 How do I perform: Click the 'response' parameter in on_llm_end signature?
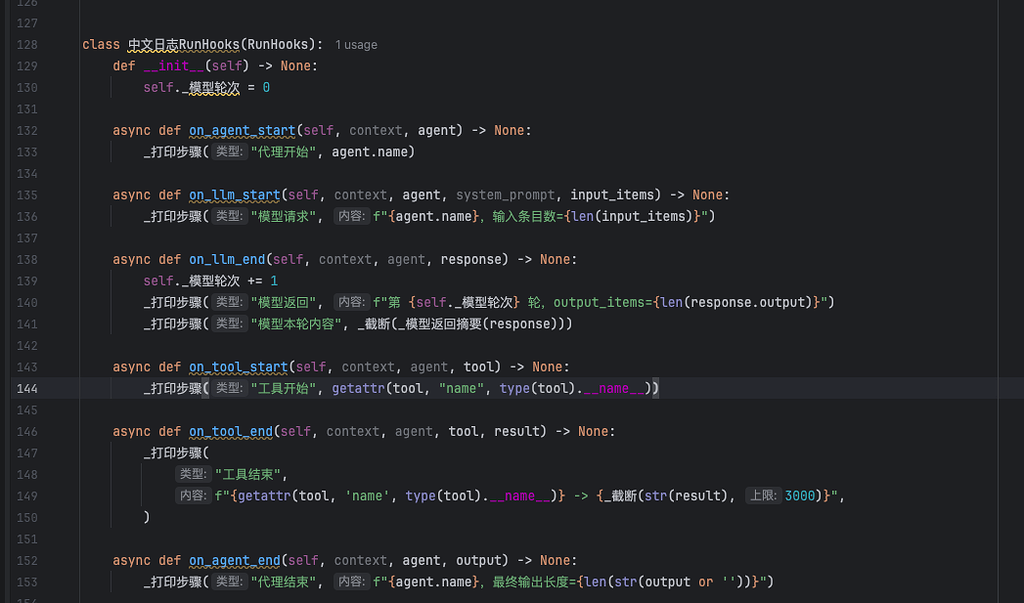tap(472, 260)
